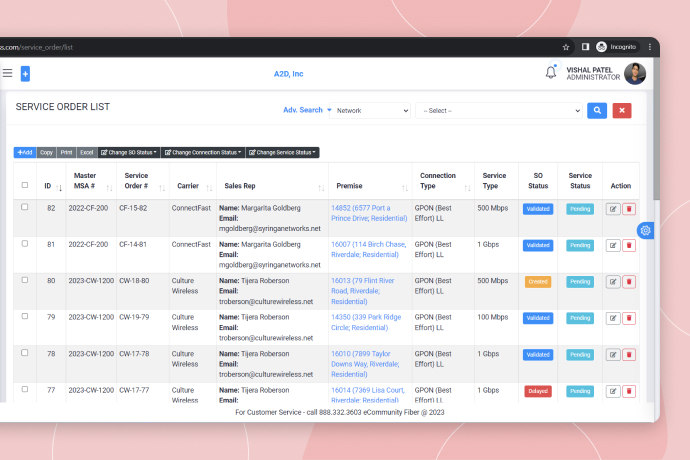Edit service order ID 81
The width and height of the screenshot is (690, 460).
tap(613, 246)
